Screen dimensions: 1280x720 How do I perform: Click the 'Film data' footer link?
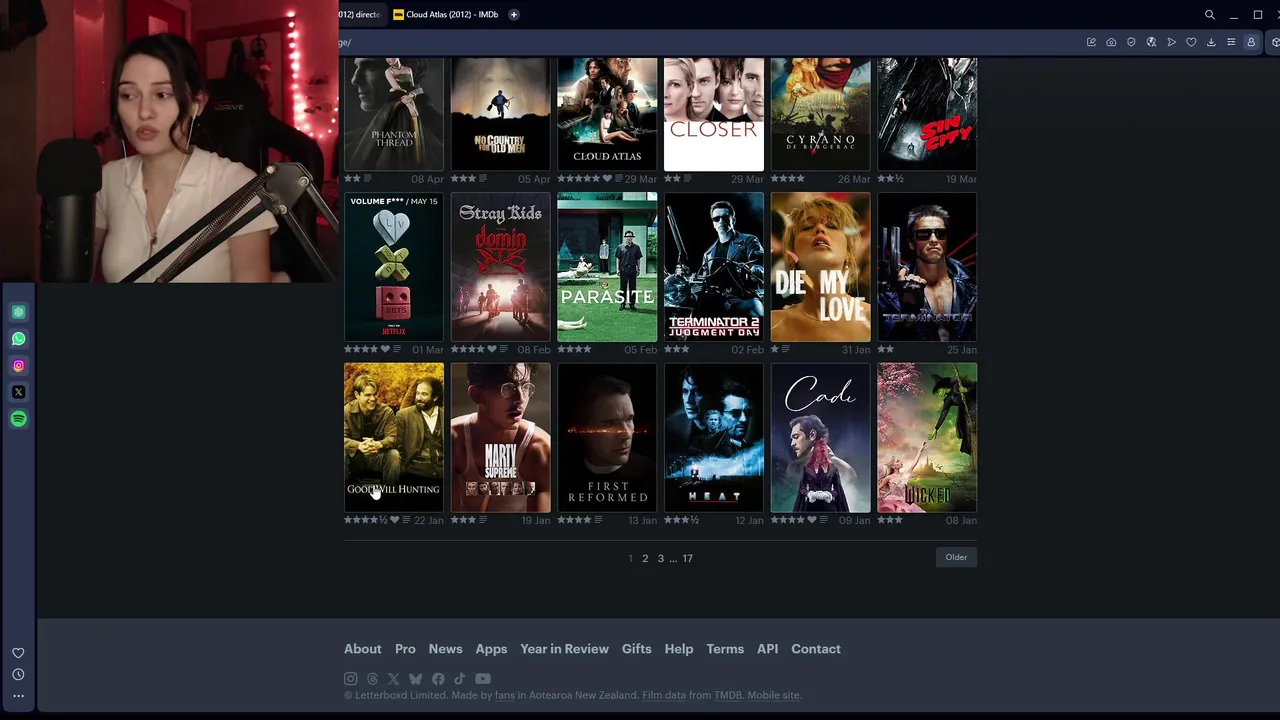[x=664, y=695]
